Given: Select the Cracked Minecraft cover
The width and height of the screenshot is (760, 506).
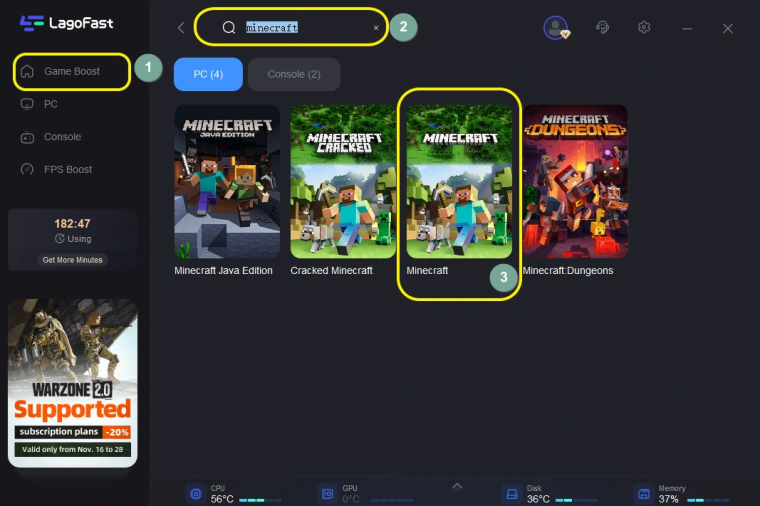Looking at the screenshot, I should [343, 181].
